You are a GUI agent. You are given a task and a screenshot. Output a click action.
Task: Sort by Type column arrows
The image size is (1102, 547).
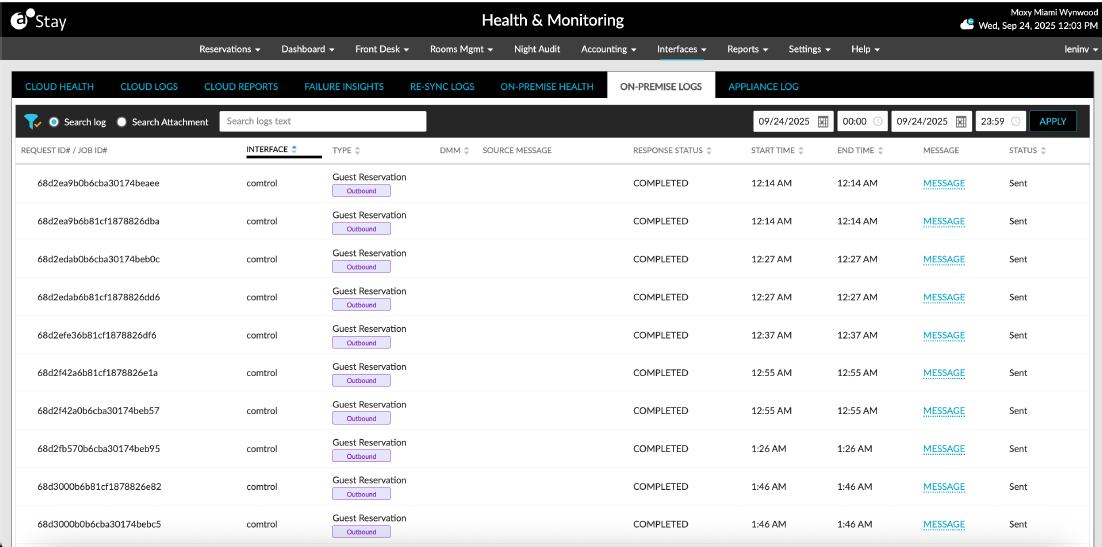(357, 150)
